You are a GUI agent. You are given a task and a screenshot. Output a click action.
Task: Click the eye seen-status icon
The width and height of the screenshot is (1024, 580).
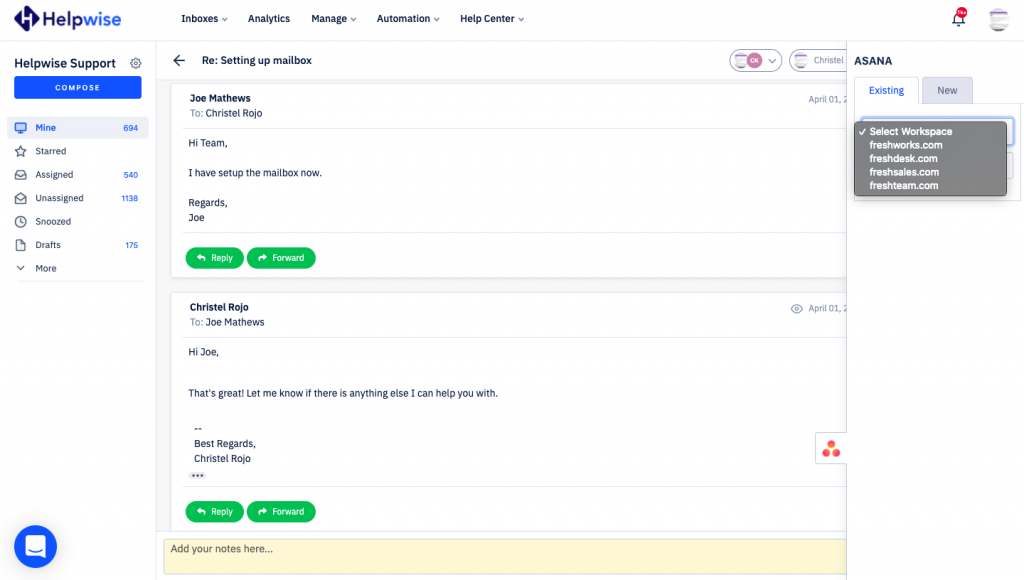(x=797, y=309)
